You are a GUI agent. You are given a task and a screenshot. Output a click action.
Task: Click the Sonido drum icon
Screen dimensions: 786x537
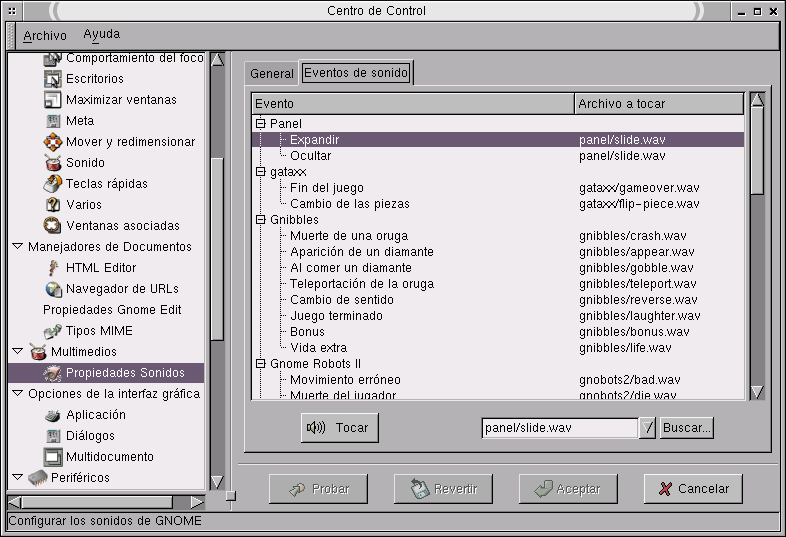(x=53, y=163)
